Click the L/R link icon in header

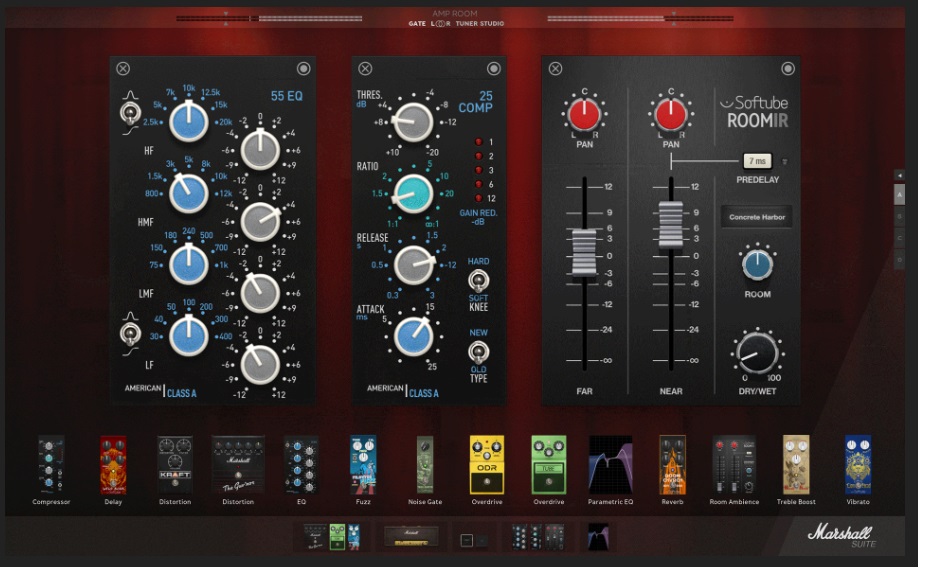click(x=441, y=24)
